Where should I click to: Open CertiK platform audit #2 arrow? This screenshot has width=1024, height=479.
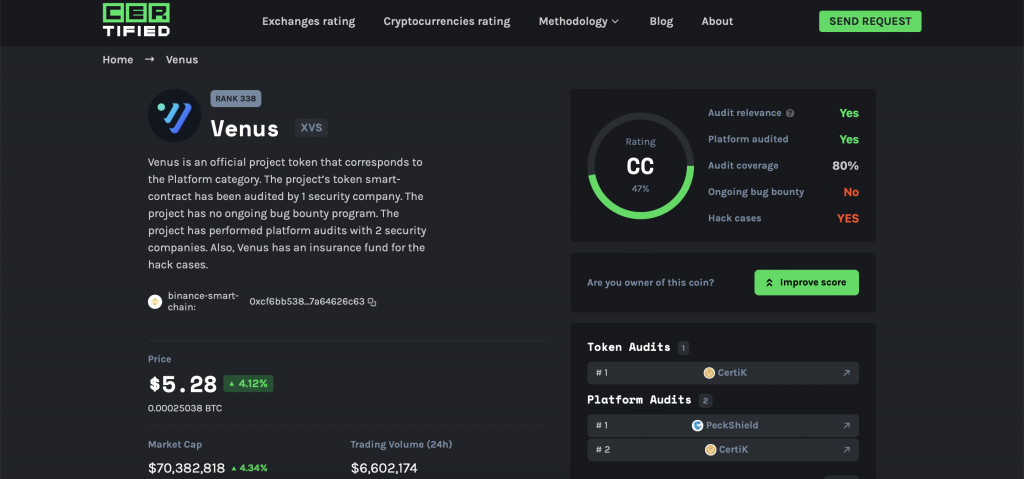846,450
